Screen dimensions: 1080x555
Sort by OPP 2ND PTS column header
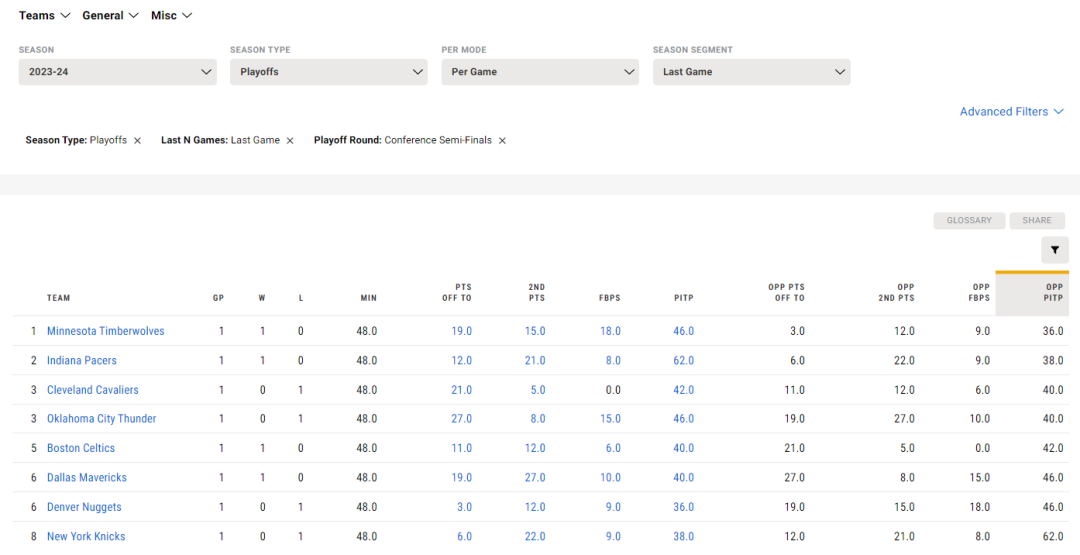(x=896, y=293)
